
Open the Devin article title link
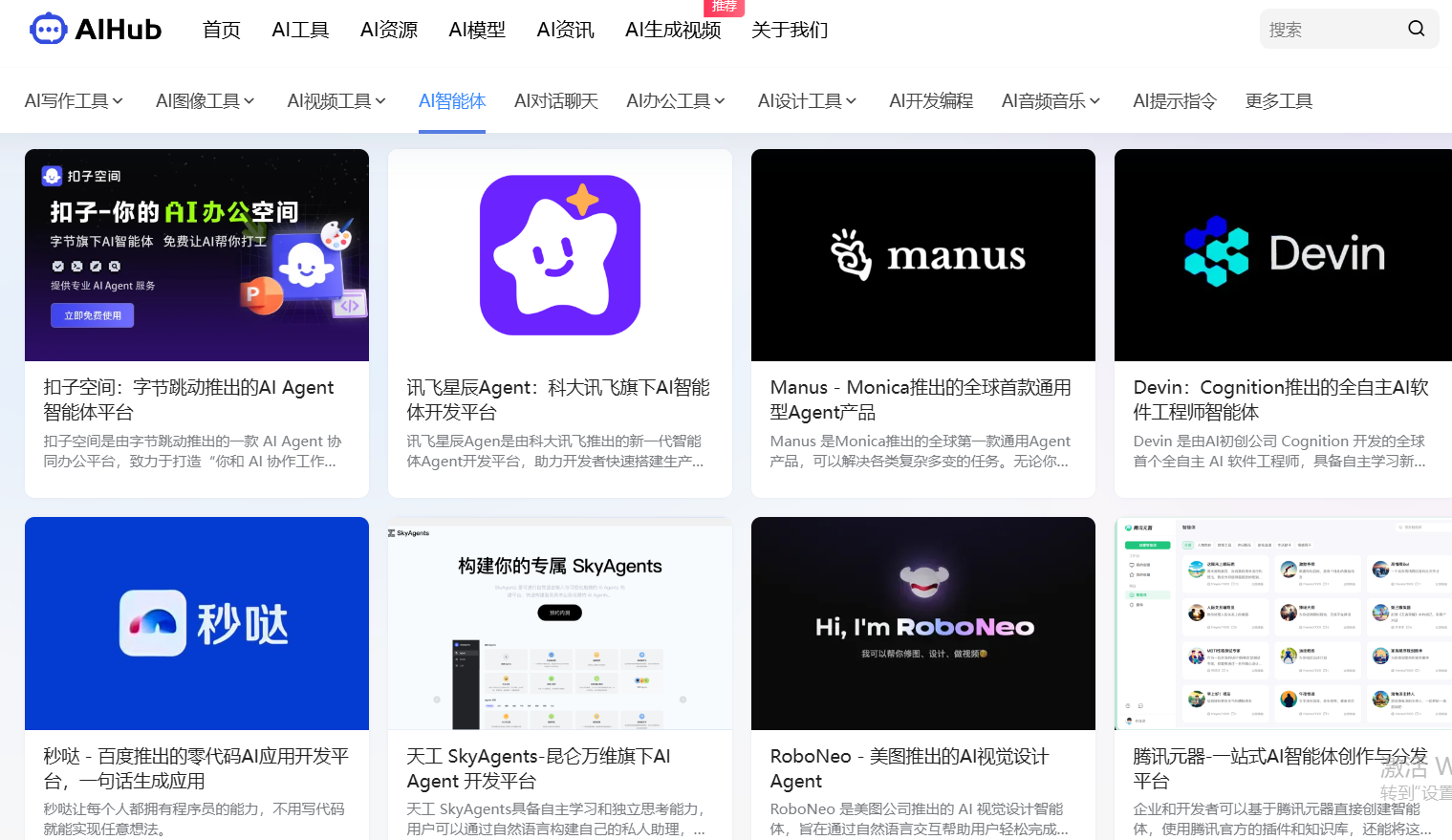pos(1281,399)
